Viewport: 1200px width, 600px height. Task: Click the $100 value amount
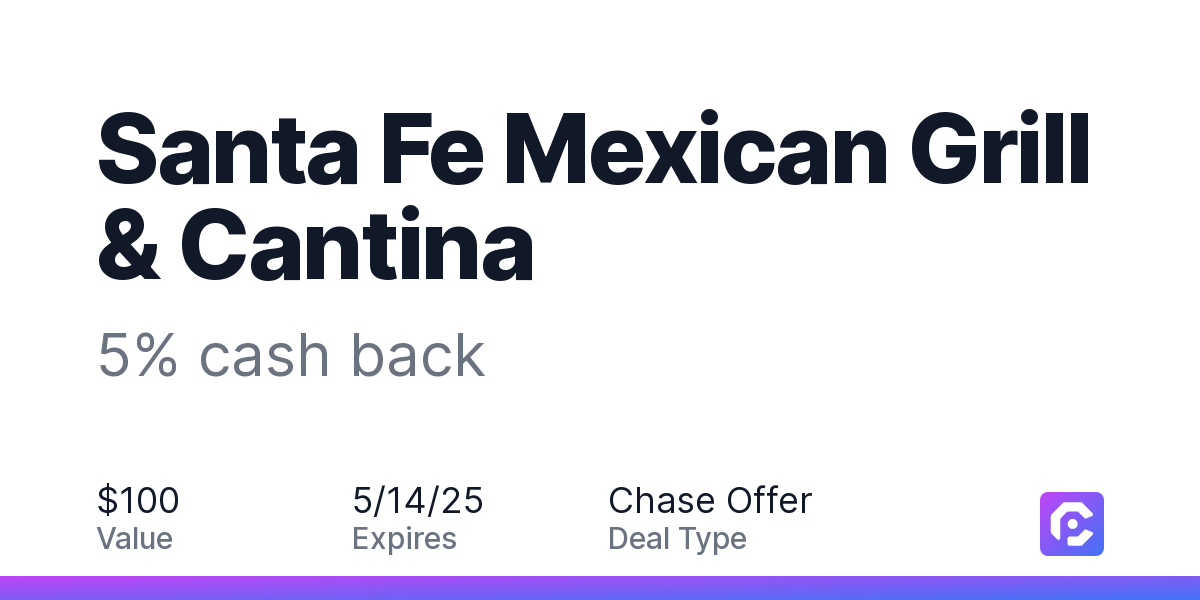pos(138,500)
